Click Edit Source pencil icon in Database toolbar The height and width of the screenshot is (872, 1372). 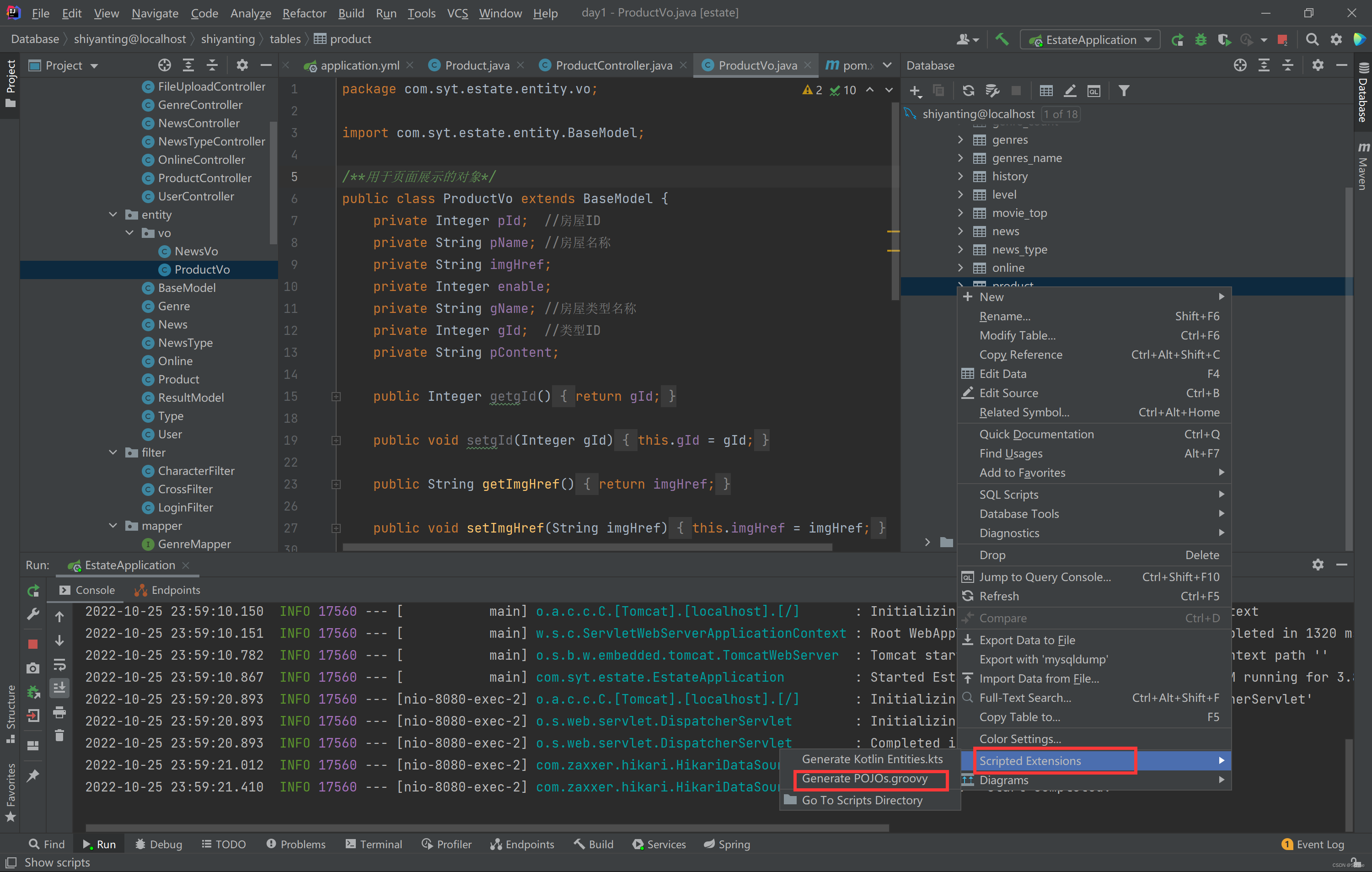(x=1070, y=91)
